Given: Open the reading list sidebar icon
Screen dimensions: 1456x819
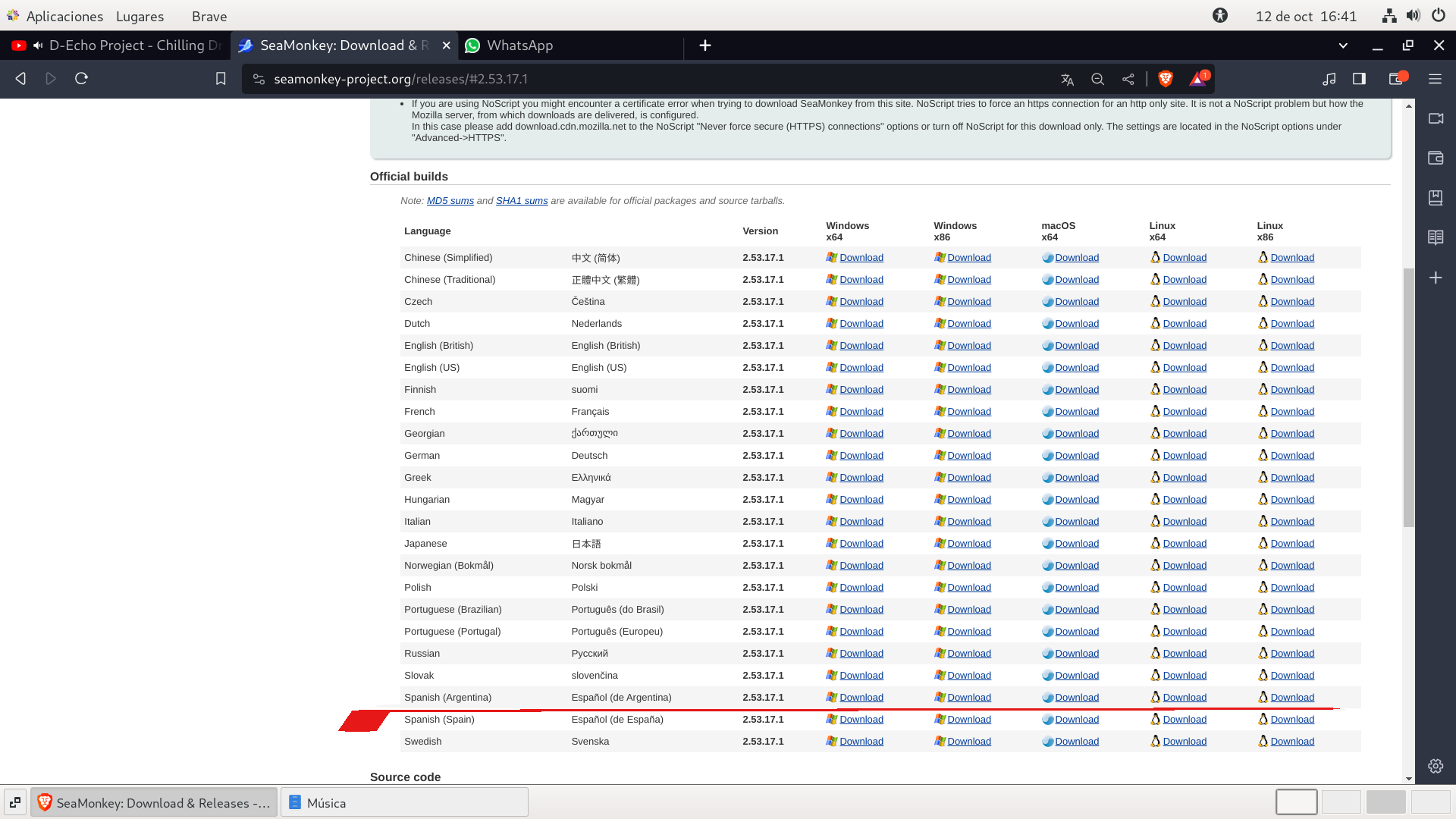Looking at the screenshot, I should click(x=1436, y=237).
